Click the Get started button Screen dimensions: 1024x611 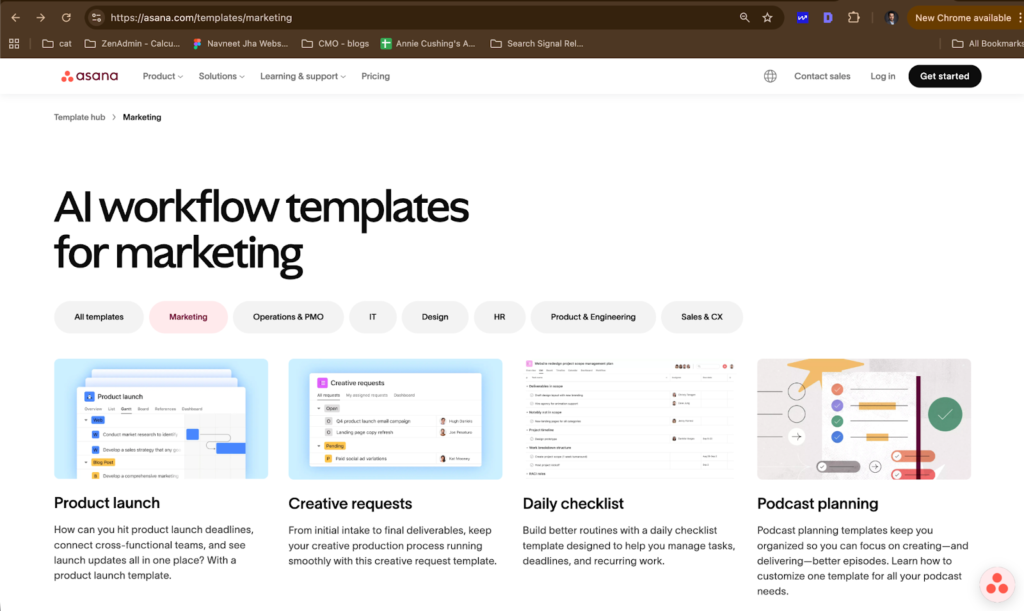[944, 76]
